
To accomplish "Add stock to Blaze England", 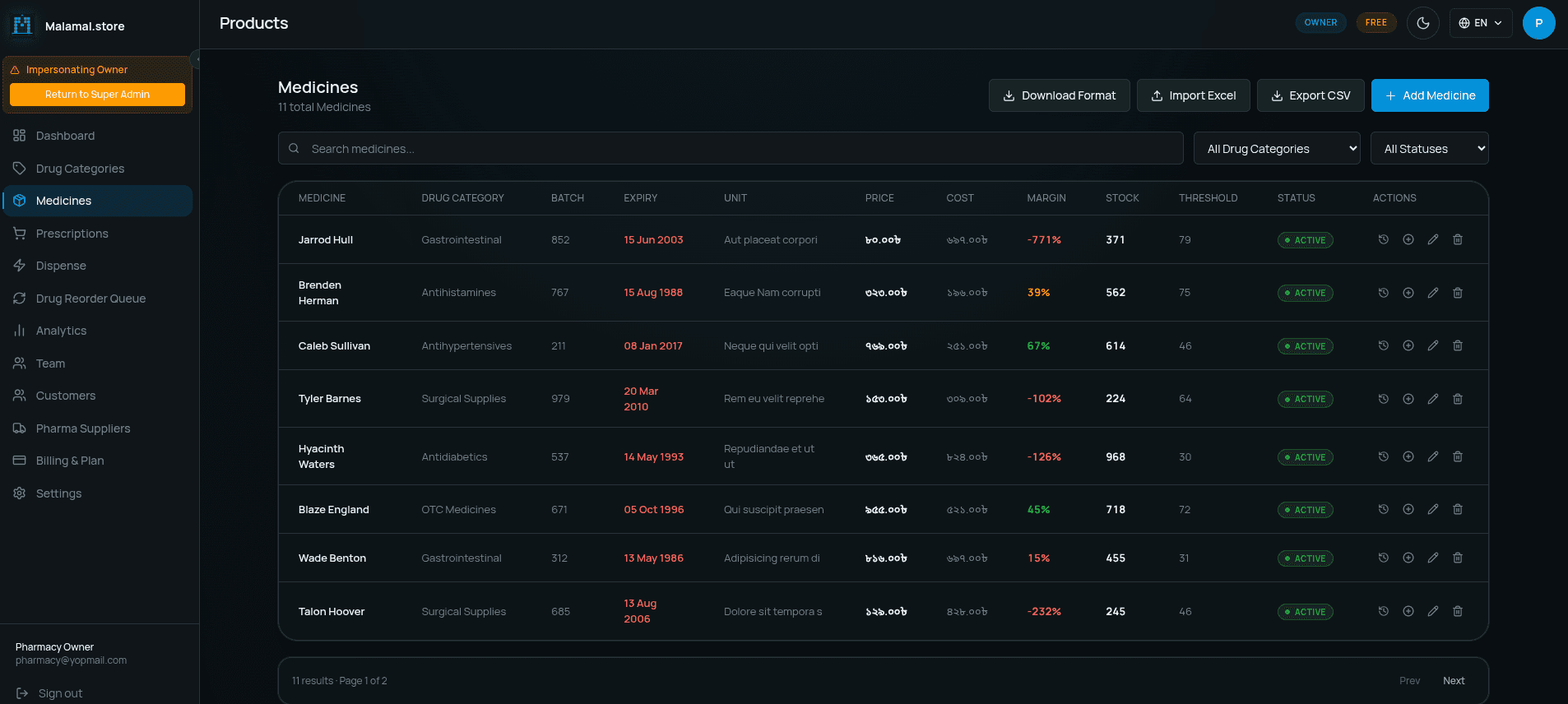I will (1408, 509).
